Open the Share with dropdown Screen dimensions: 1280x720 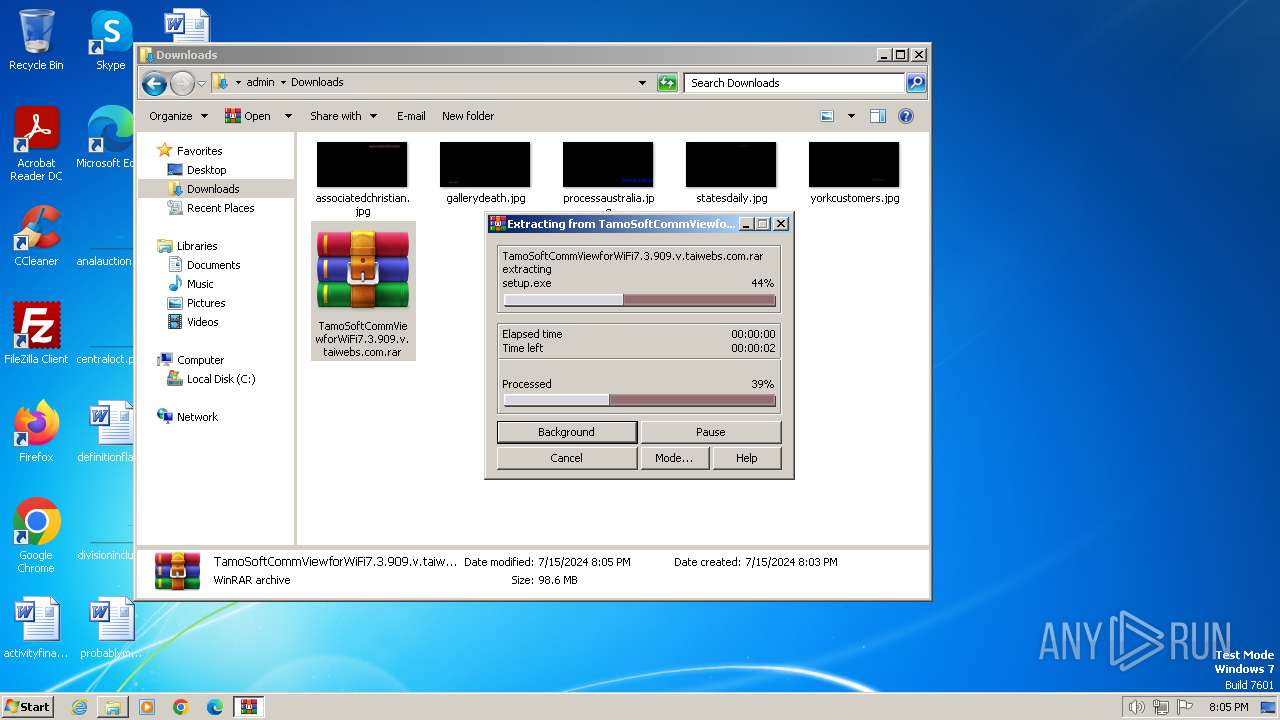pyautogui.click(x=343, y=116)
